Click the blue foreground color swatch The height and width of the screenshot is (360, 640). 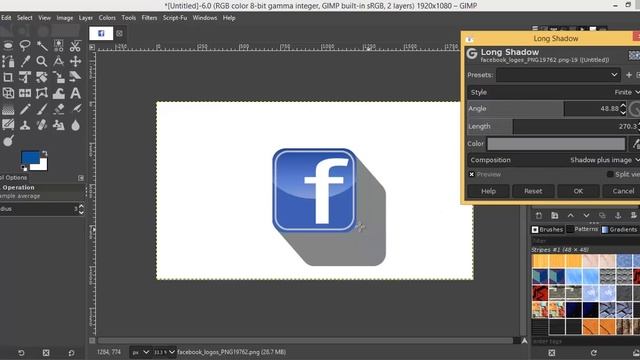pos(31,158)
